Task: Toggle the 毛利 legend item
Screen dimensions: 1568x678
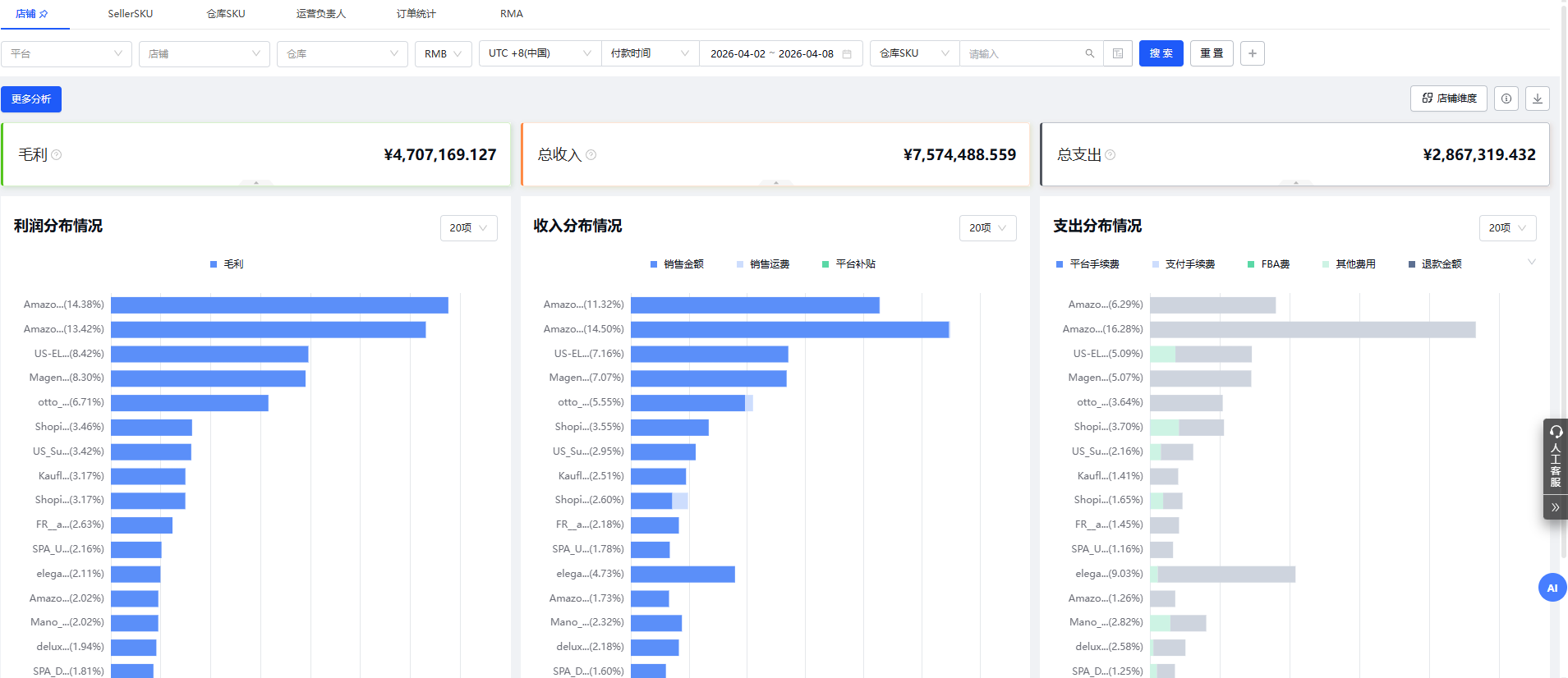Action: click(x=227, y=264)
